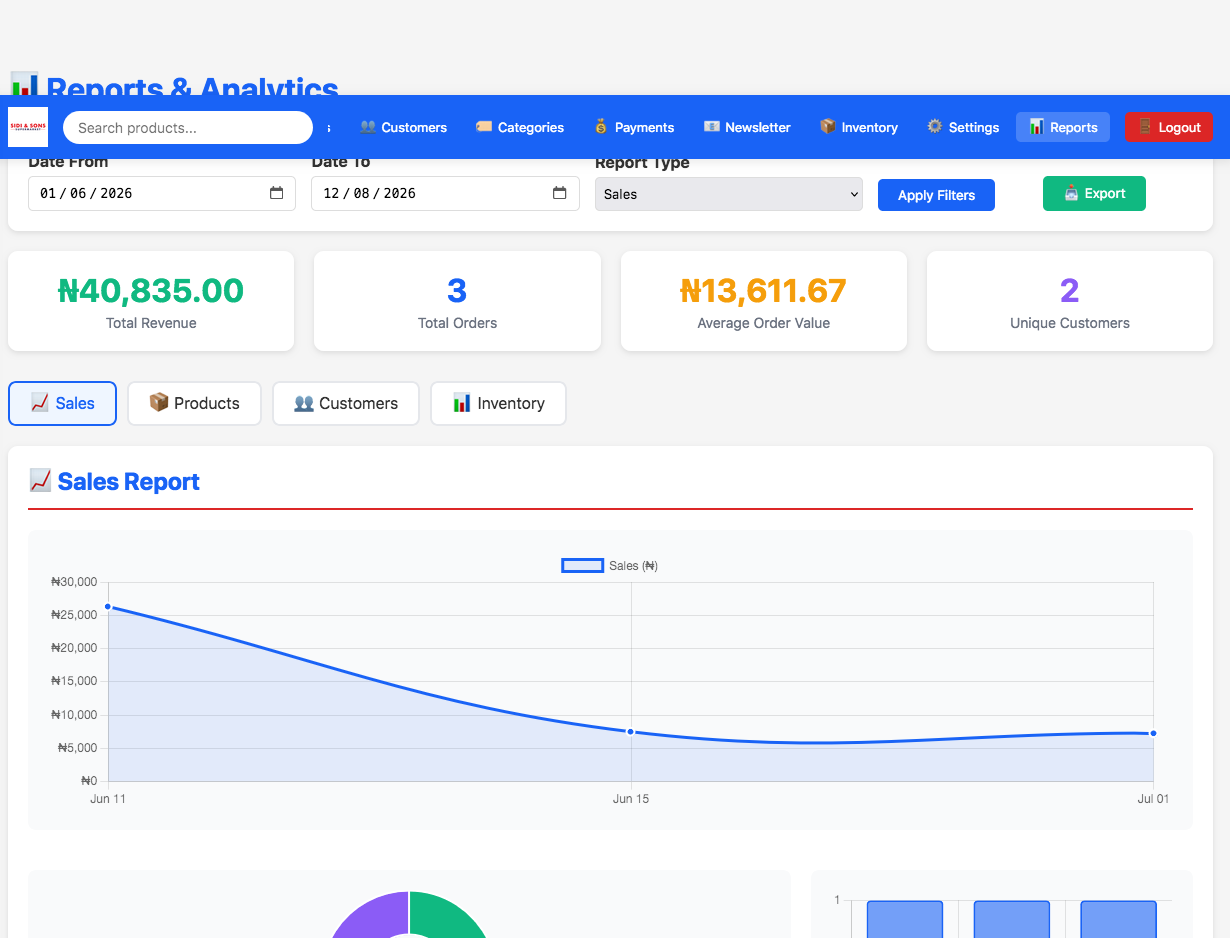Expand the Report Type dropdown

click(729, 194)
